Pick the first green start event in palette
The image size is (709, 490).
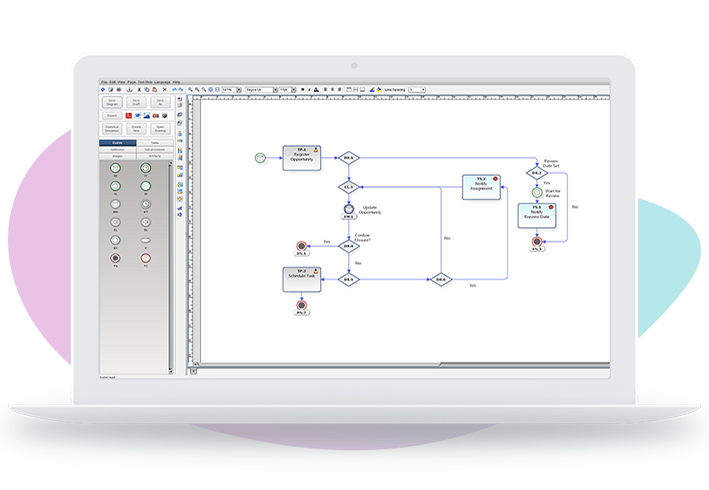(x=116, y=169)
